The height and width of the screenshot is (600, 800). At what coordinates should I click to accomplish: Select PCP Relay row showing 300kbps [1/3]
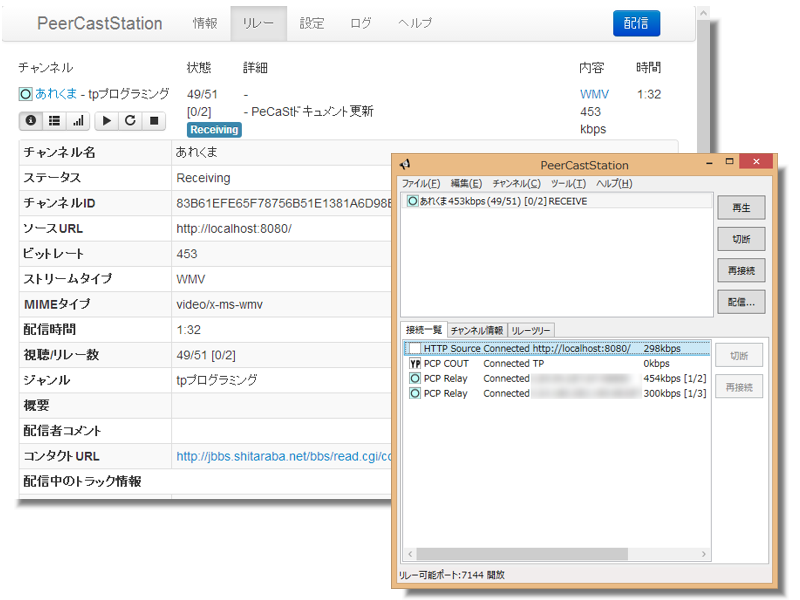point(557,394)
